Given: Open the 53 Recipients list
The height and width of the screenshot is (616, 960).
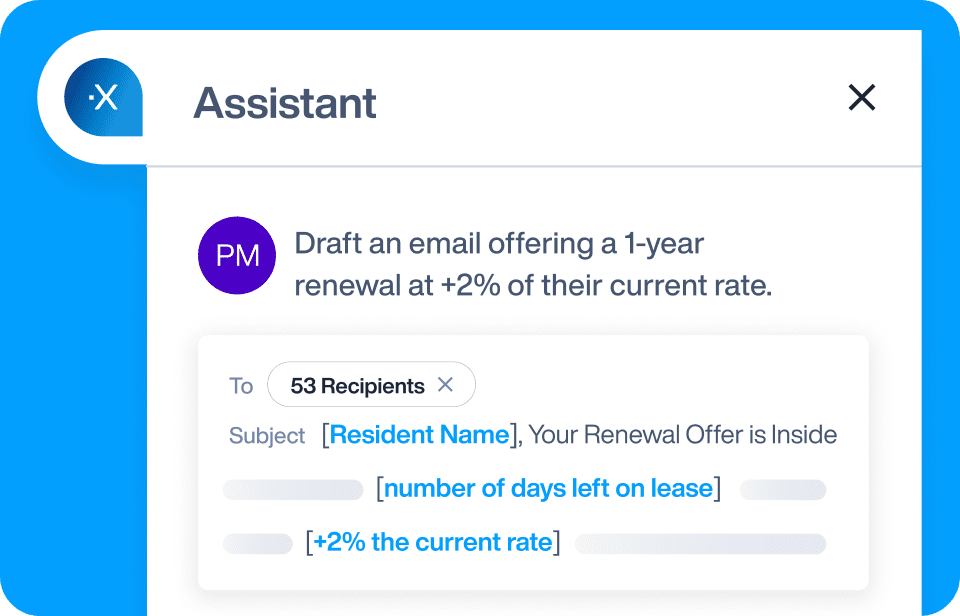Looking at the screenshot, I should (x=357, y=385).
